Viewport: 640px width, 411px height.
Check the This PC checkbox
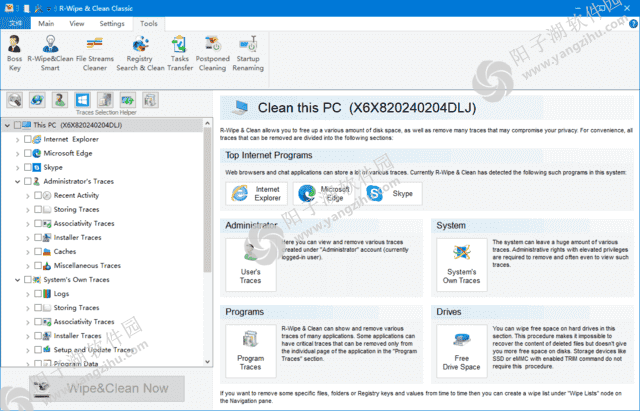pos(18,125)
